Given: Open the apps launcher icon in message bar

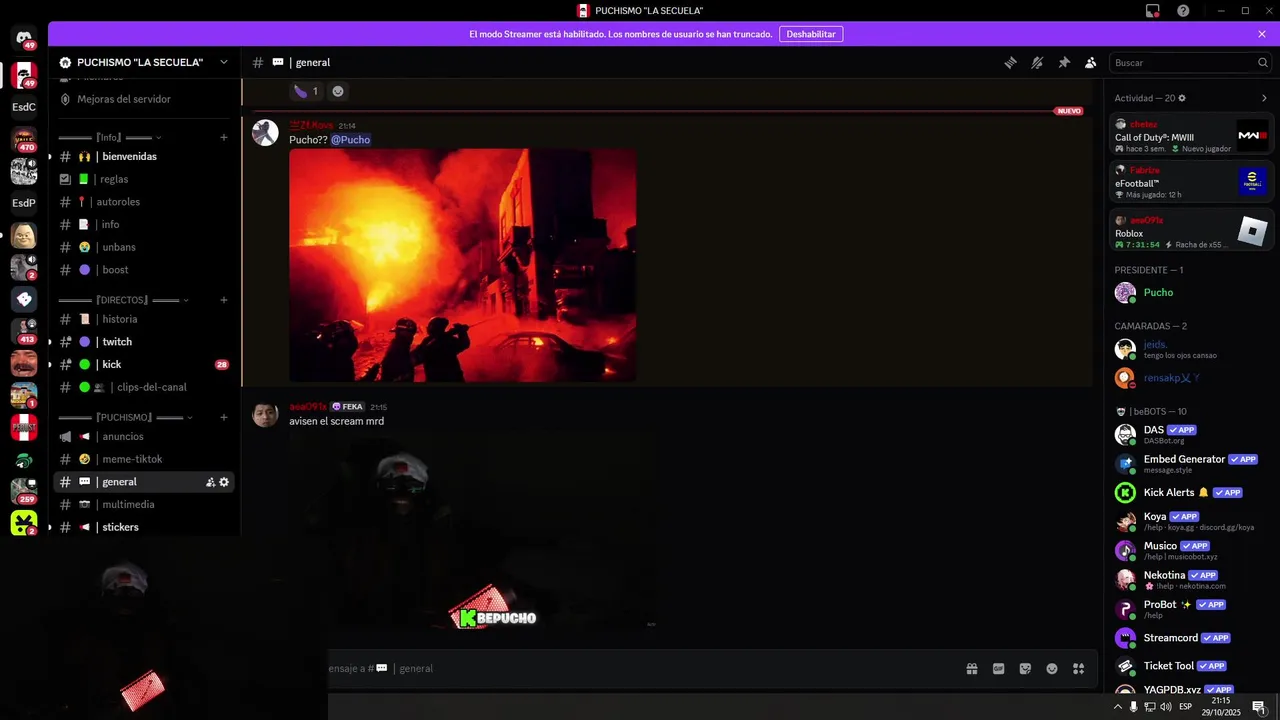Looking at the screenshot, I should (1079, 669).
